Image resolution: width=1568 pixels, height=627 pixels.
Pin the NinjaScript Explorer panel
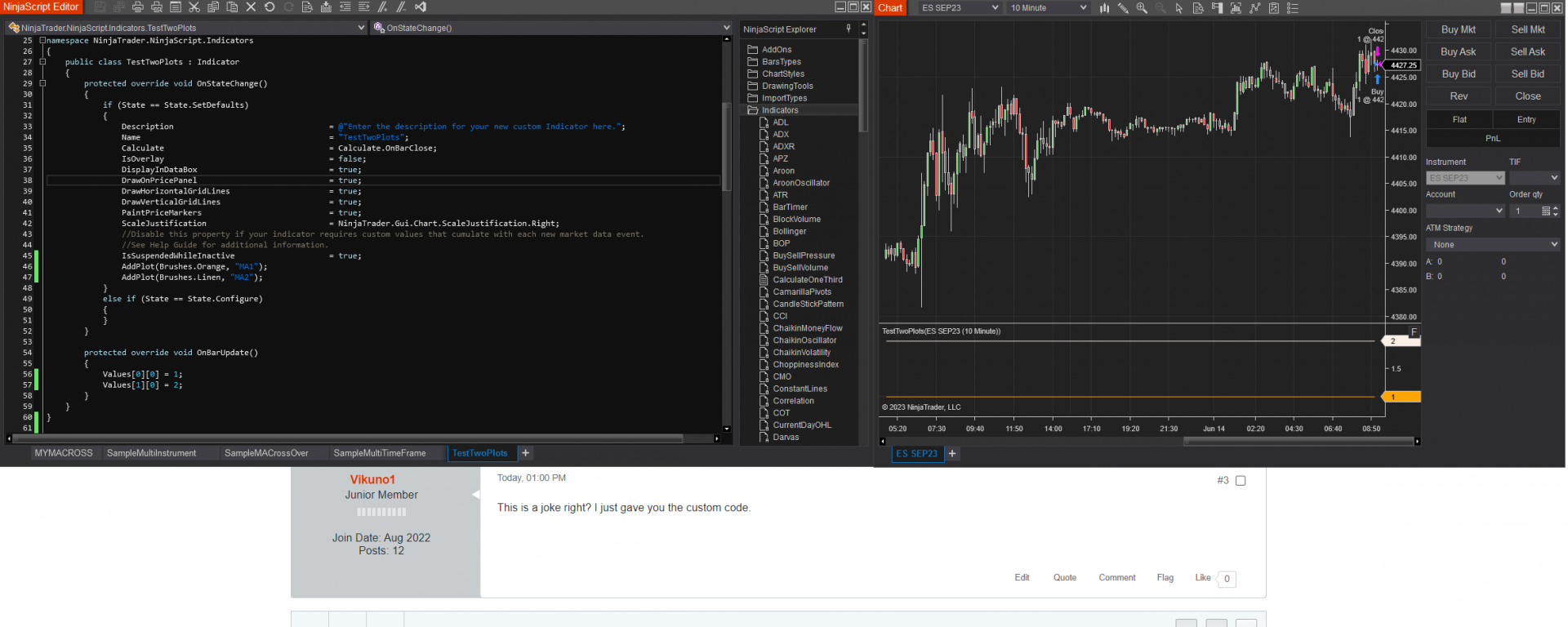tap(849, 29)
